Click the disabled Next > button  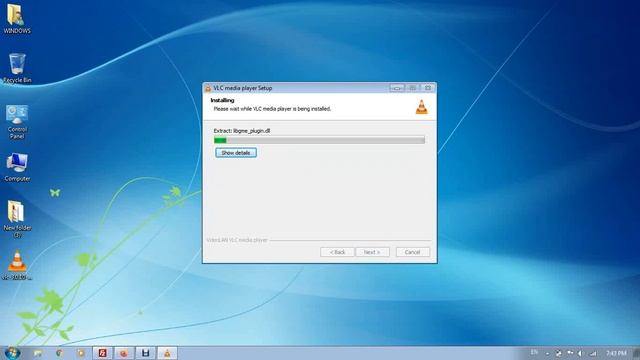[x=372, y=252]
